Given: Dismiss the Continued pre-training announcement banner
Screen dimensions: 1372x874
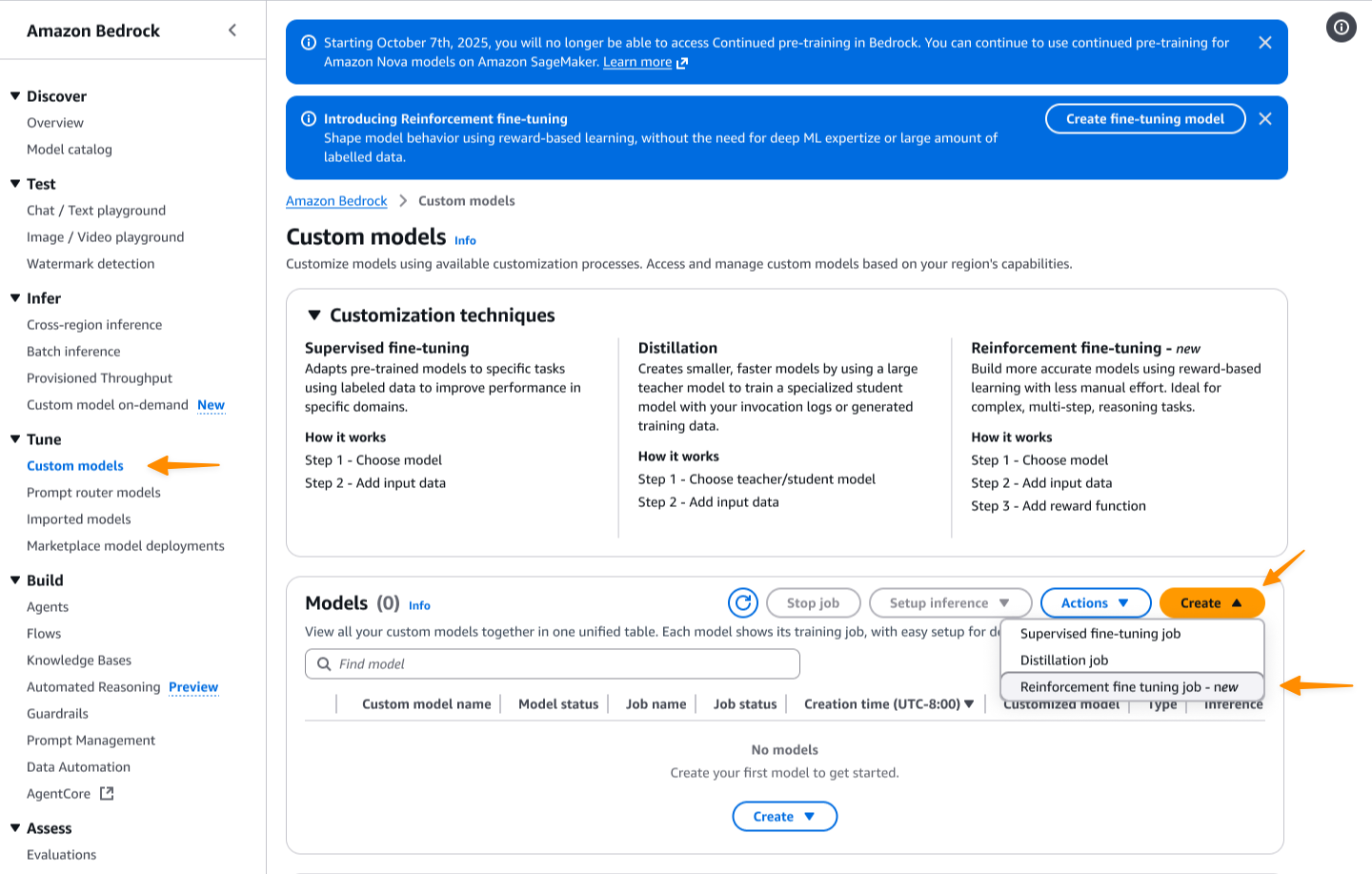Looking at the screenshot, I should [1265, 42].
